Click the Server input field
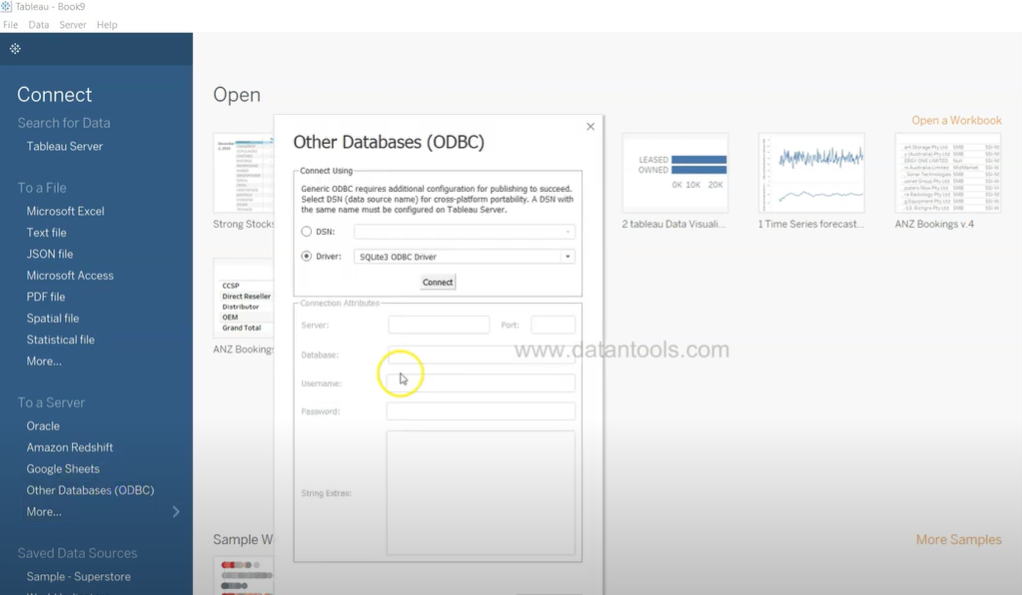The image size is (1022, 595). [x=439, y=325]
